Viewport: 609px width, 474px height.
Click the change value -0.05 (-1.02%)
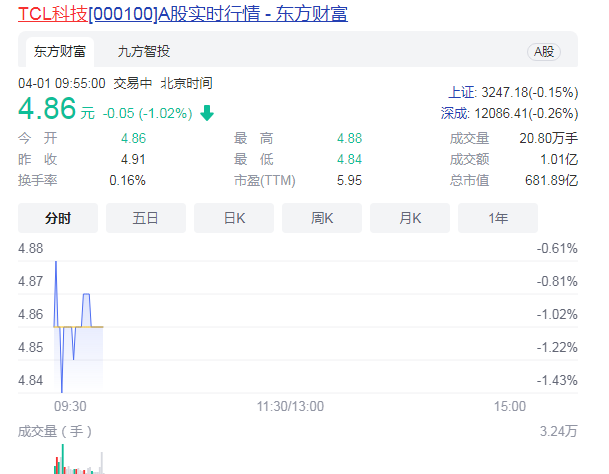point(148,113)
